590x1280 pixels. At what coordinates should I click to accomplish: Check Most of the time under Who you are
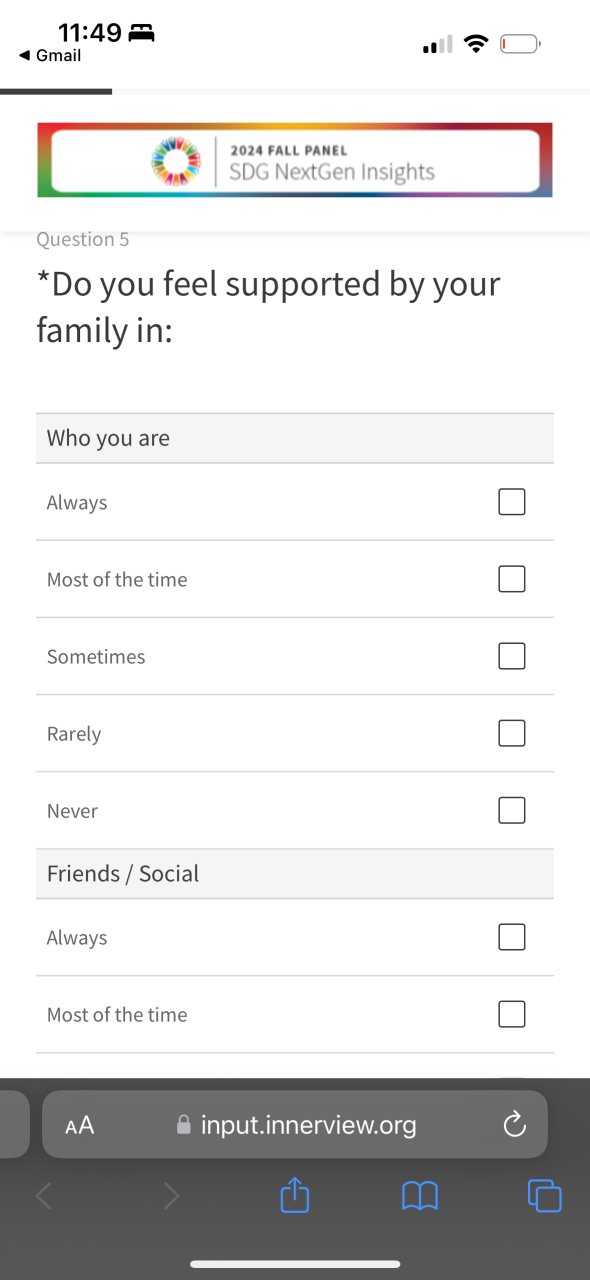pos(512,579)
